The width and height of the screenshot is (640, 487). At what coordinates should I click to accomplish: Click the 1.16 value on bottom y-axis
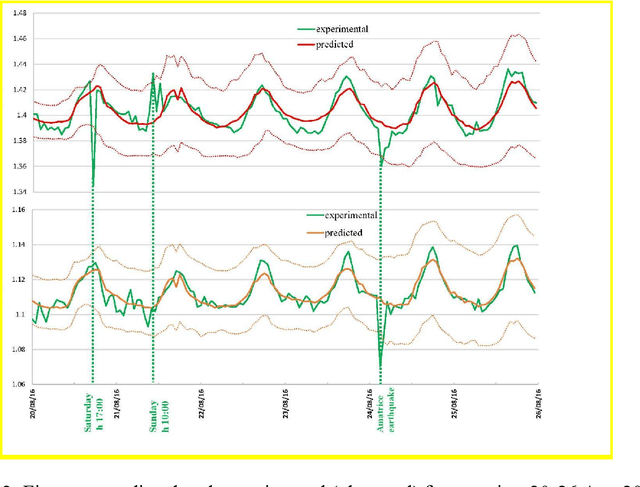[x=18, y=210]
